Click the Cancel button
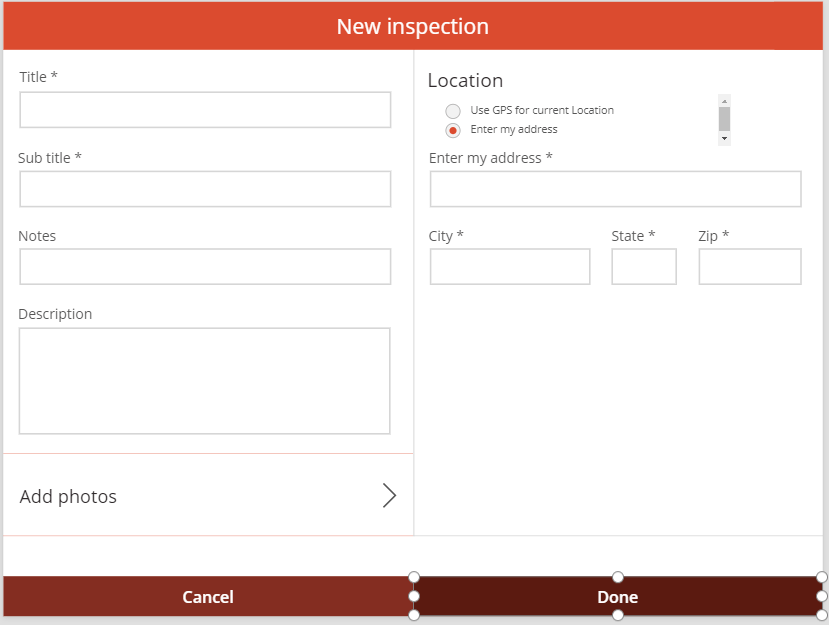Viewport: 829px width, 625px height. [208, 596]
